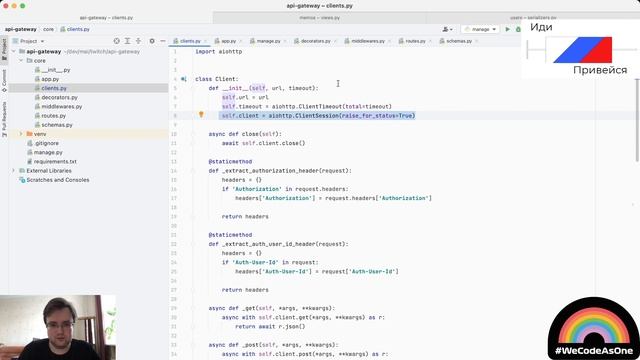Collapse the api-gateway project root node
This screenshot has height=360, width=640.
(14, 51)
